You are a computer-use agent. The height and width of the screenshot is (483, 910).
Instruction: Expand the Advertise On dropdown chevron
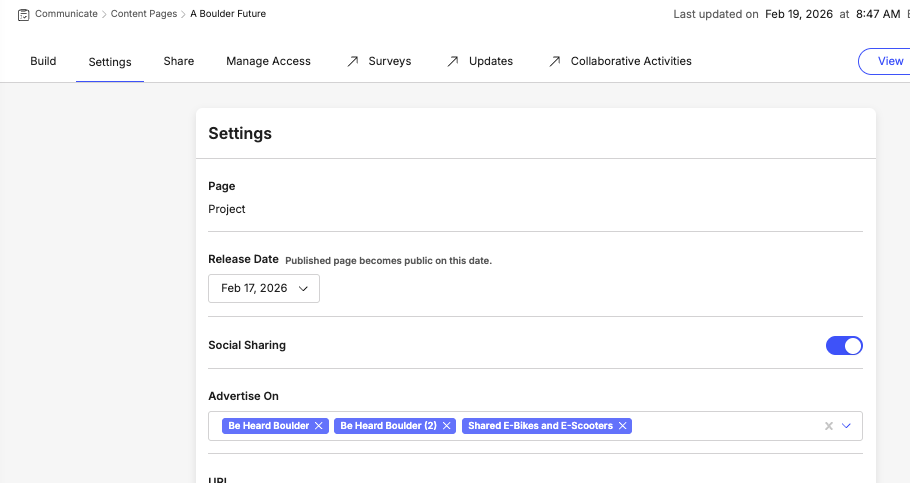pyautogui.click(x=846, y=426)
